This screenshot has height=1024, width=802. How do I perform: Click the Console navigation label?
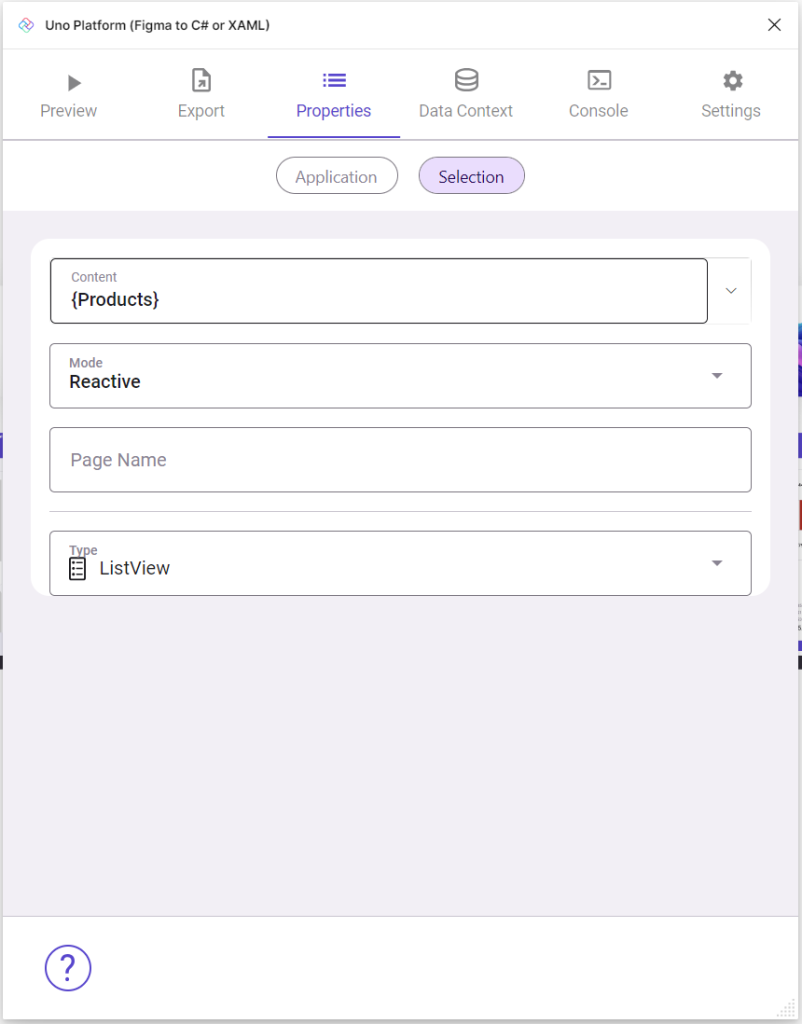tap(598, 111)
